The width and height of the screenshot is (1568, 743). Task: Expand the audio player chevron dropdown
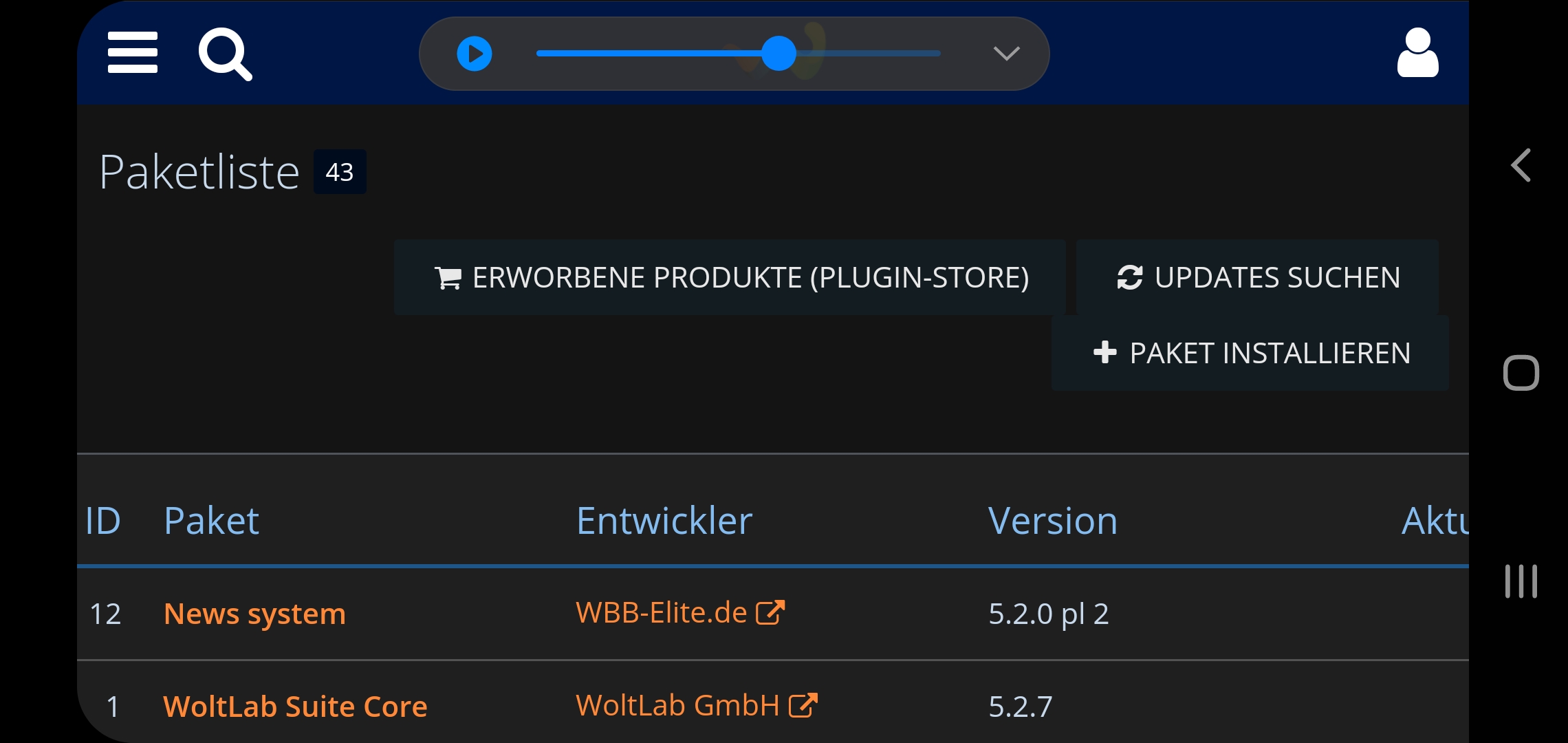(1006, 54)
